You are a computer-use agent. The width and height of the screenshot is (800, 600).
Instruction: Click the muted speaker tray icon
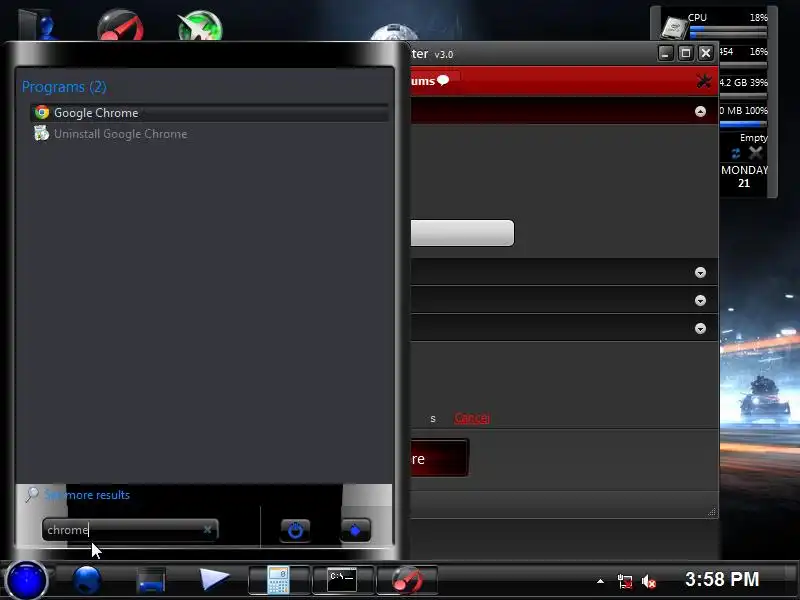point(648,581)
